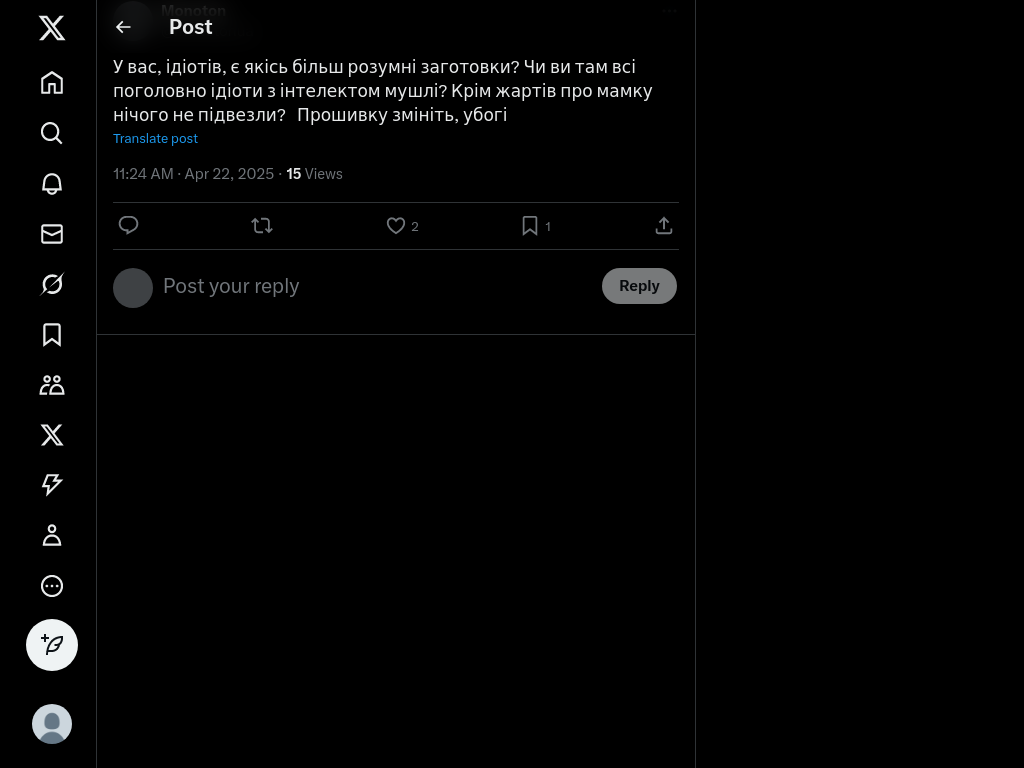Open Profile in the sidebar
The image size is (1024, 768).
point(52,536)
